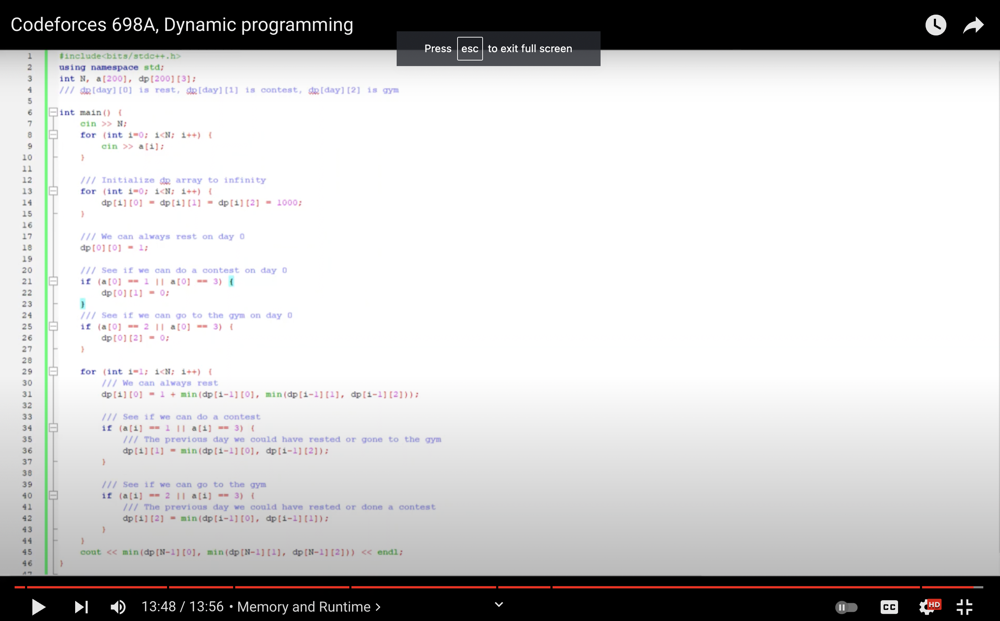Click the Watch later clock icon
Viewport: 1000px width, 621px height.
(935, 25)
